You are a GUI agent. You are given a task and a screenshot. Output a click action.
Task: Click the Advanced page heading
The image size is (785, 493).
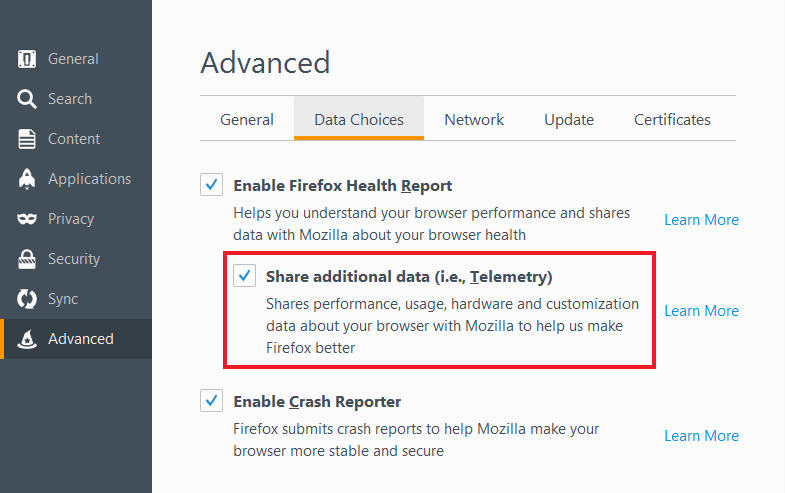click(x=265, y=63)
